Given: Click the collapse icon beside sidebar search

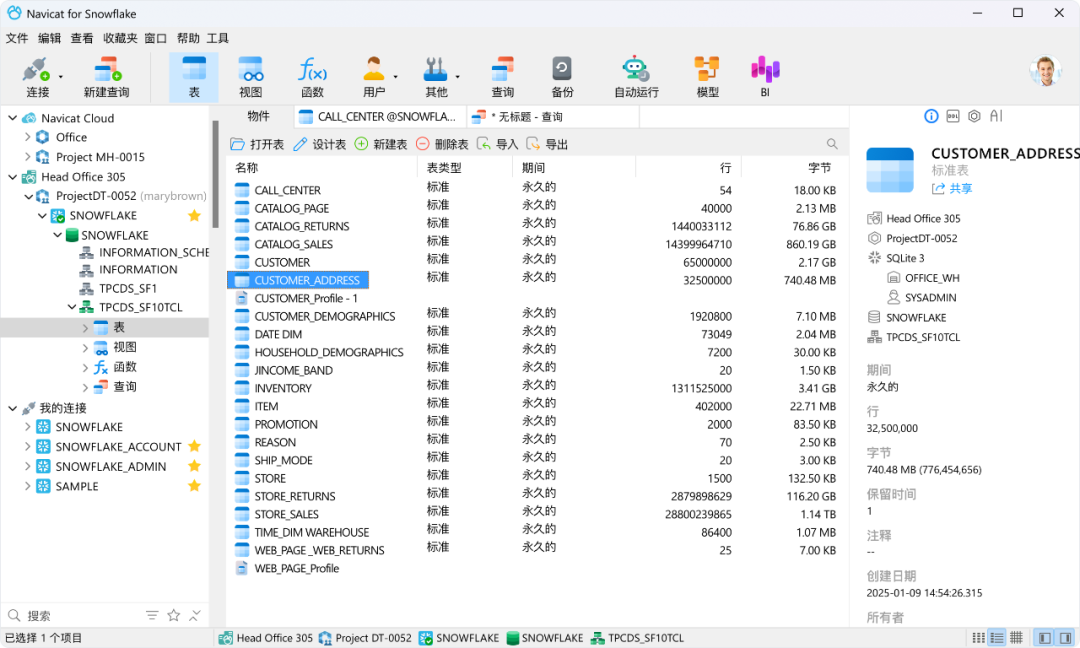Looking at the screenshot, I should 195,615.
